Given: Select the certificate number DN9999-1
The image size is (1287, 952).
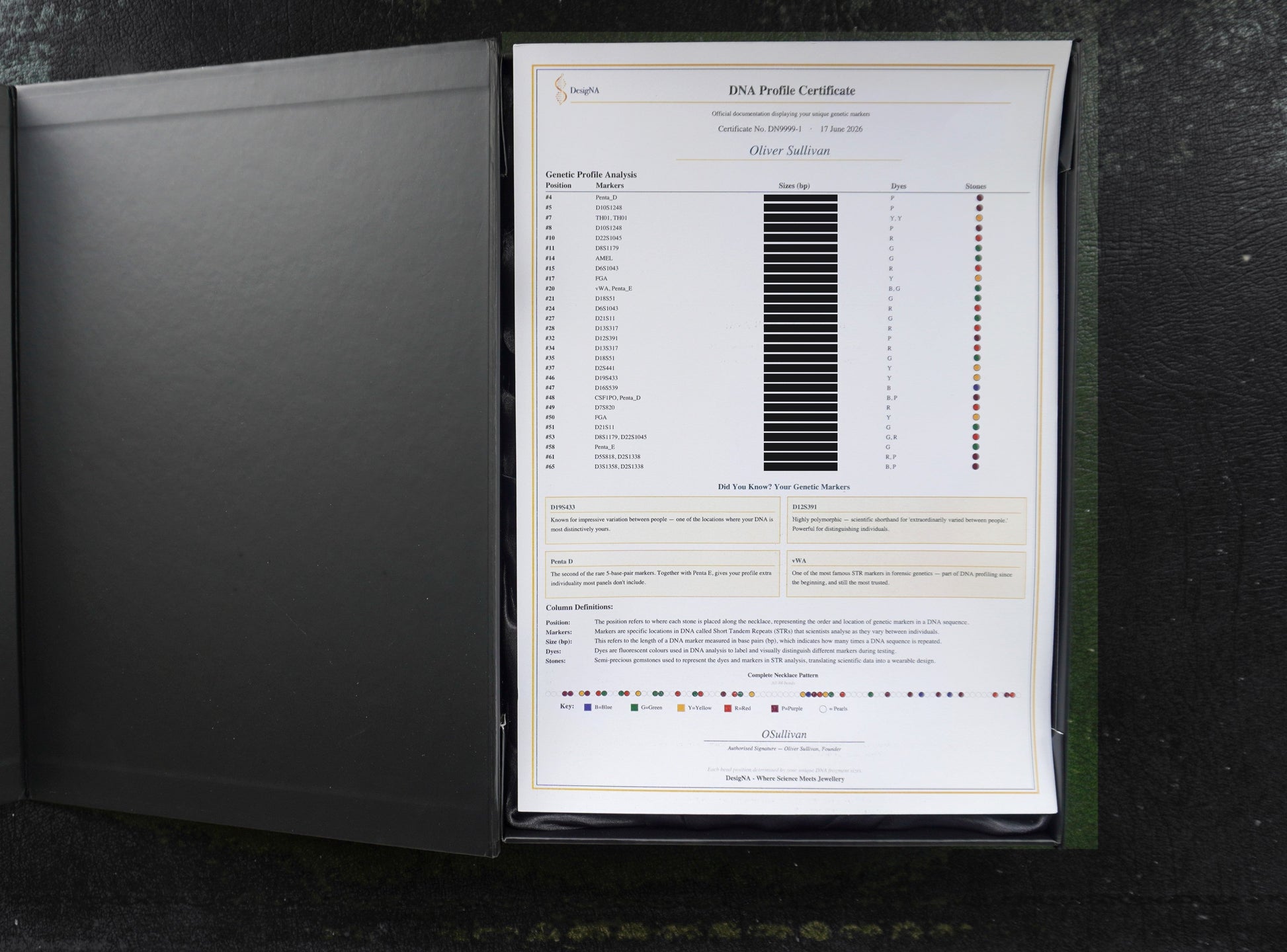Looking at the screenshot, I should click(x=784, y=129).
